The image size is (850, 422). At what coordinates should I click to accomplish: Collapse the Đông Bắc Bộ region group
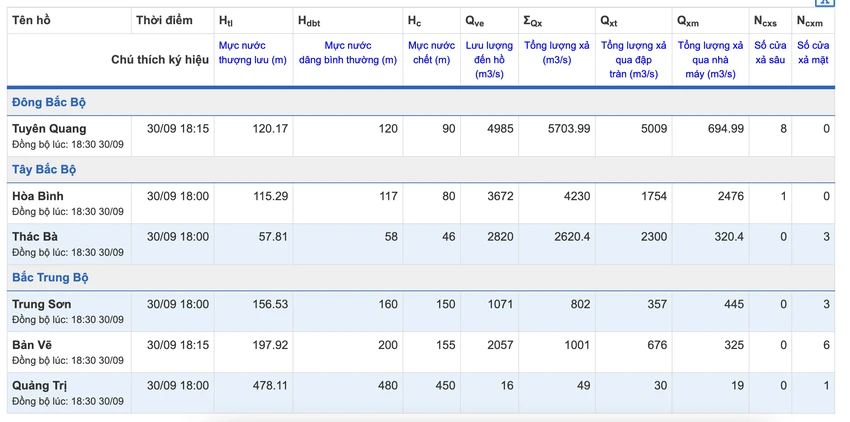pos(49,102)
